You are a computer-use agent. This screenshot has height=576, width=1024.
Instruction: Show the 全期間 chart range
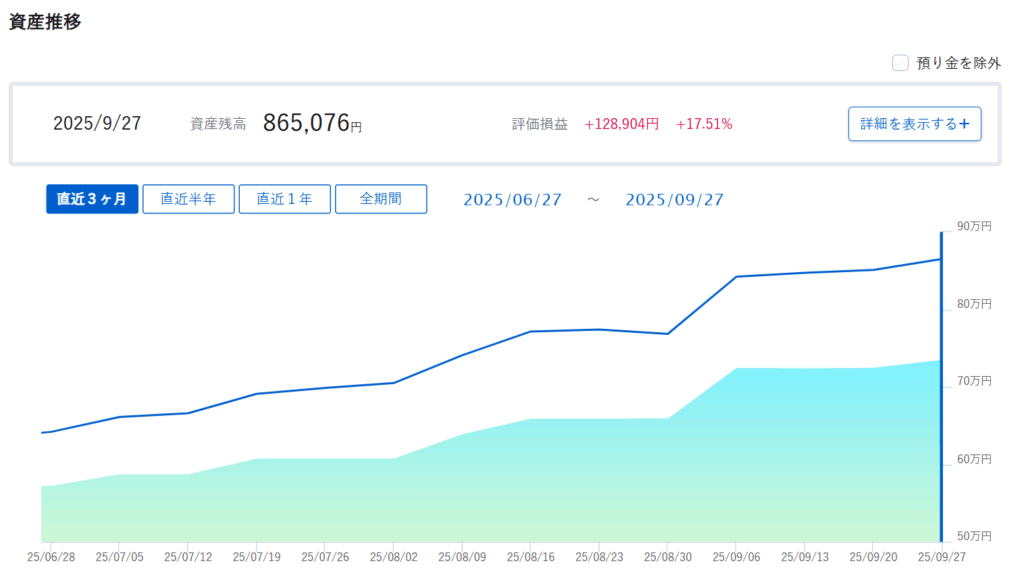[x=380, y=199]
